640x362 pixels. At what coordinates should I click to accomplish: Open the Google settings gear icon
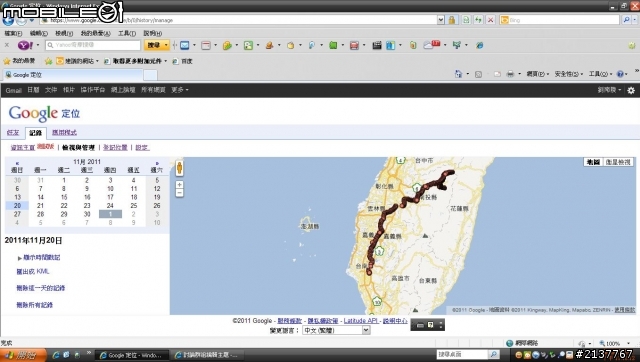pos(631,90)
